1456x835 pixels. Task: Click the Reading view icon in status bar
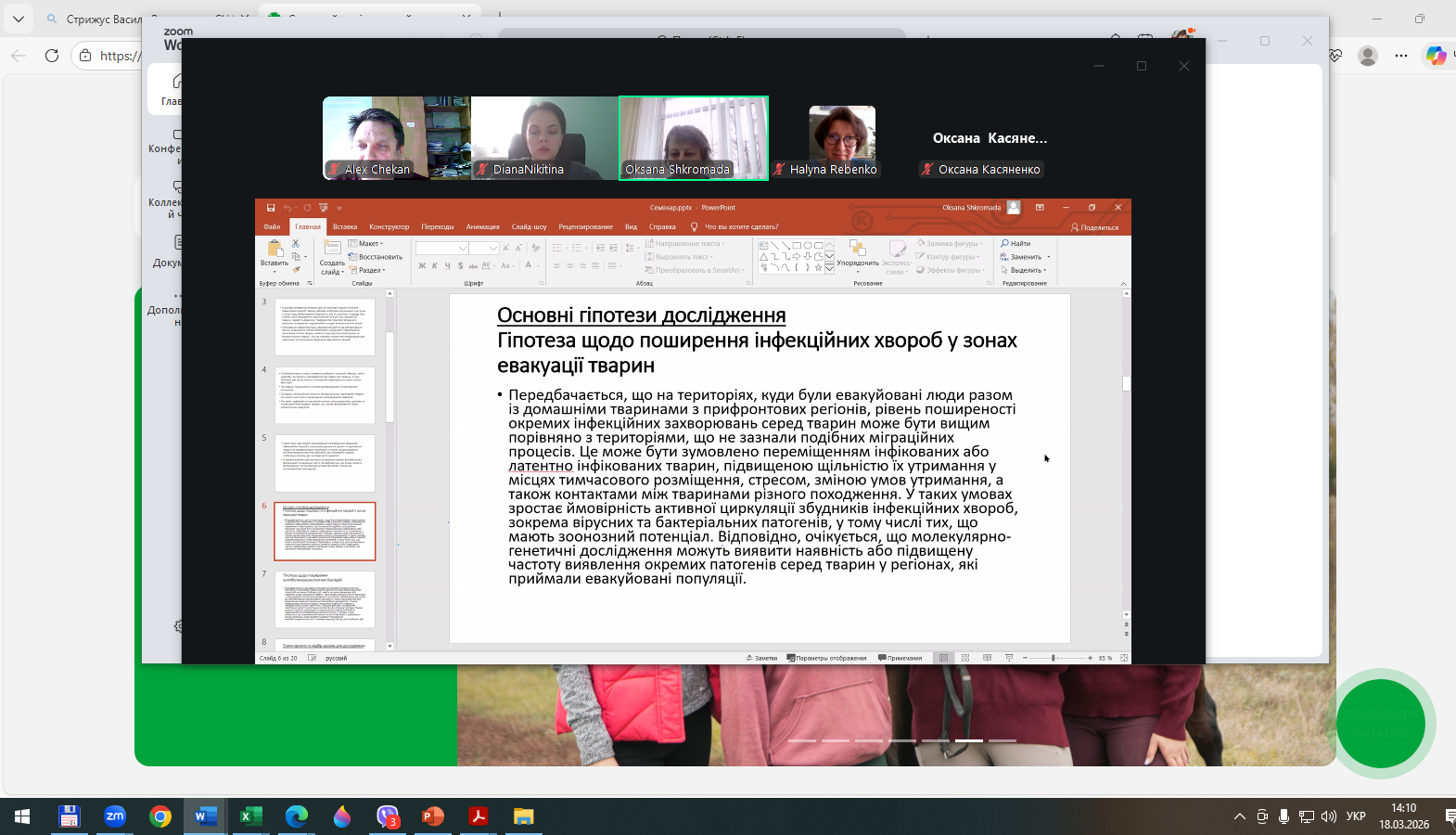[x=987, y=658]
